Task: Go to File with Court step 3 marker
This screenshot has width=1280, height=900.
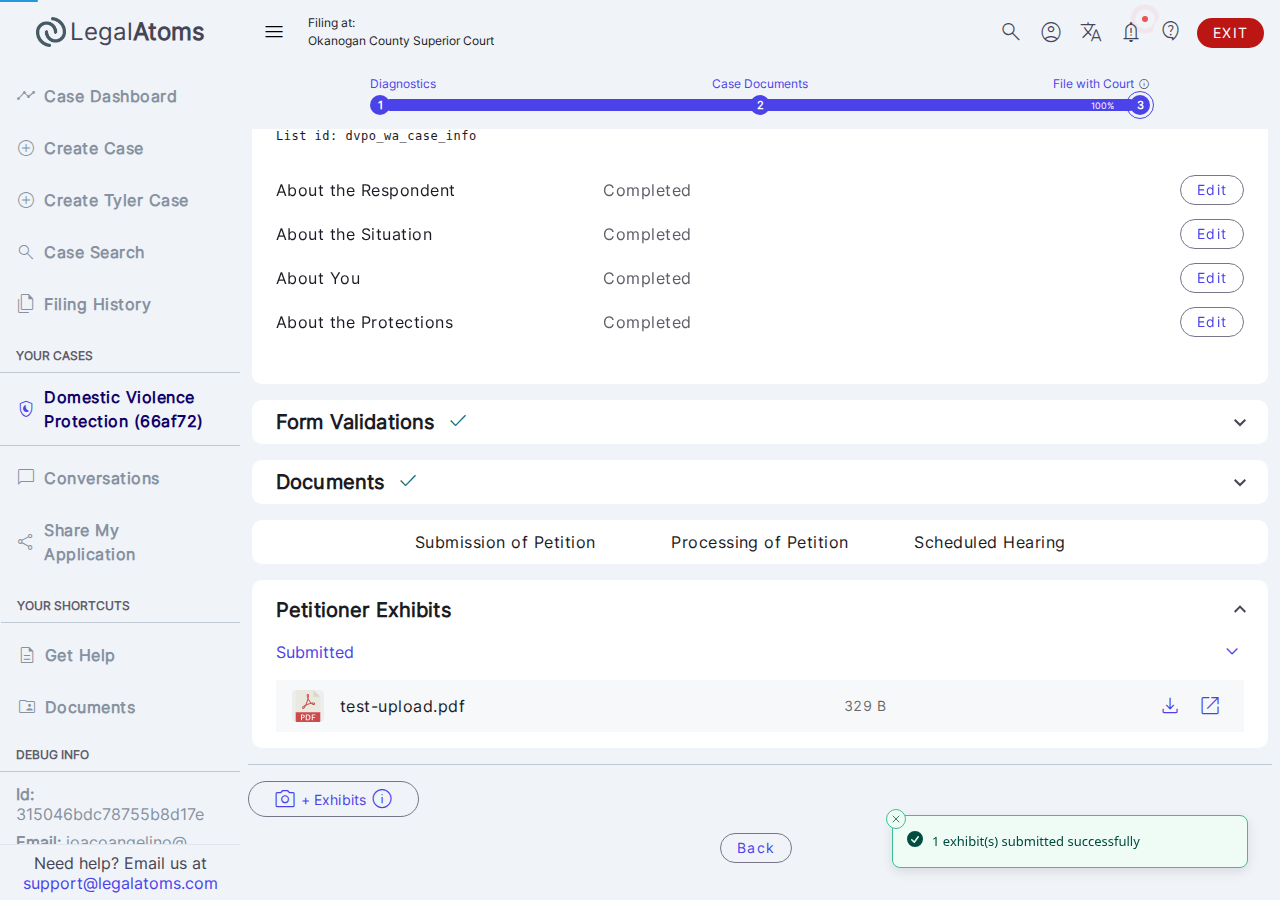Action: tap(1140, 105)
